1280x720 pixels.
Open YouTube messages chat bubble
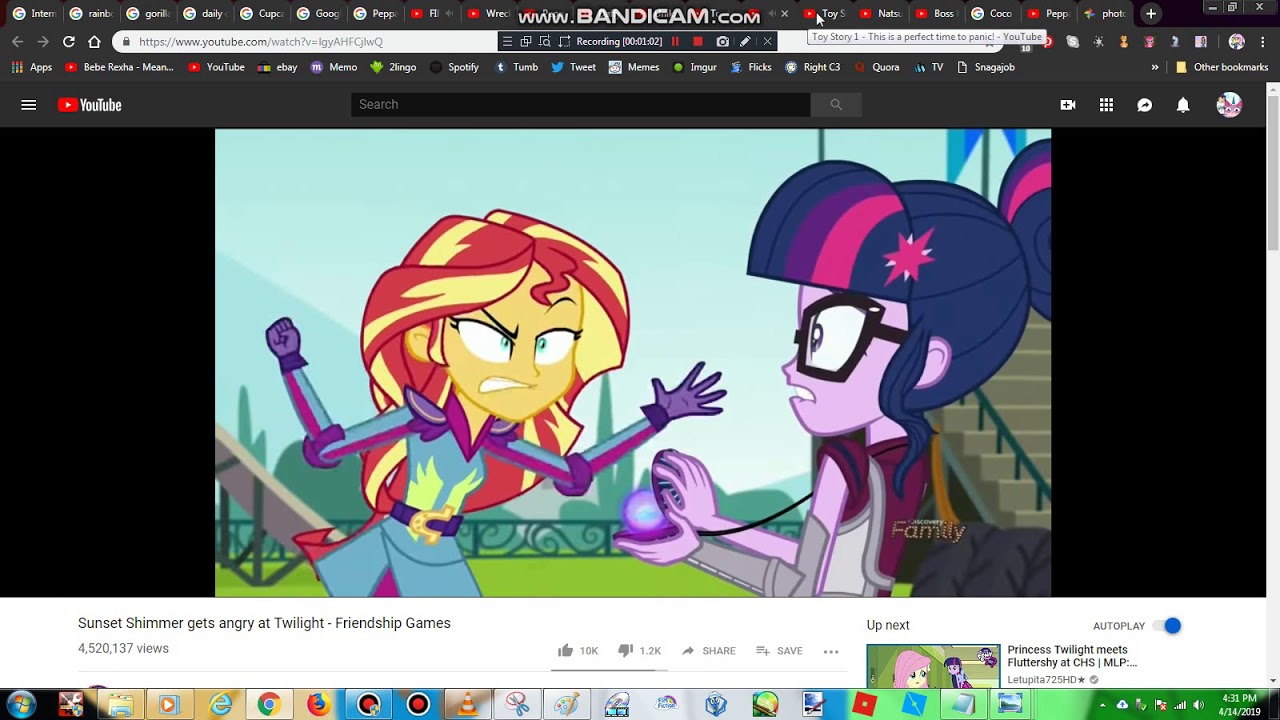pos(1145,105)
